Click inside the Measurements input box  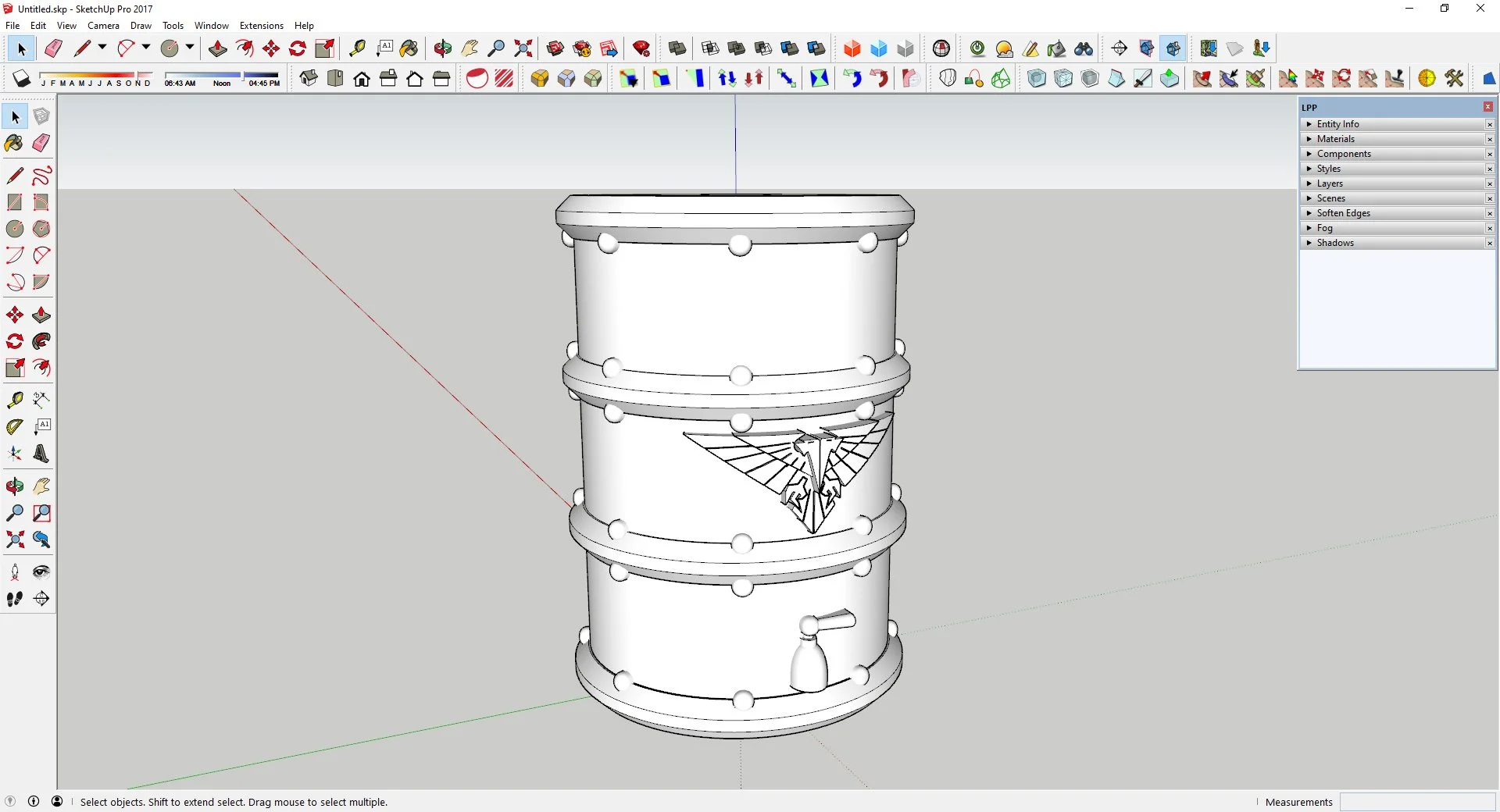(x=1417, y=802)
